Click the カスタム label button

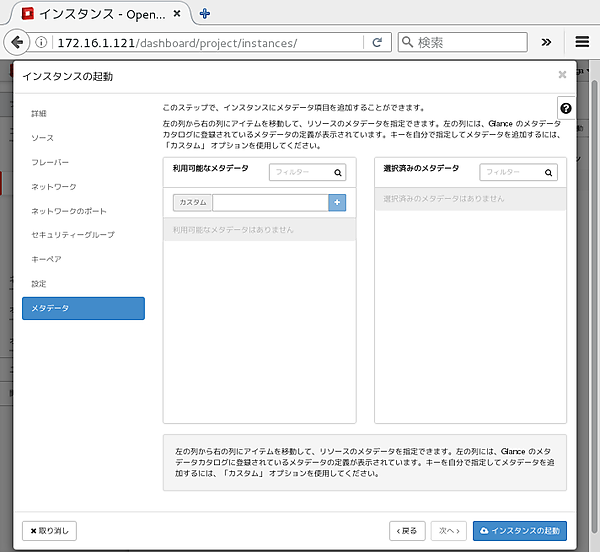(192, 202)
